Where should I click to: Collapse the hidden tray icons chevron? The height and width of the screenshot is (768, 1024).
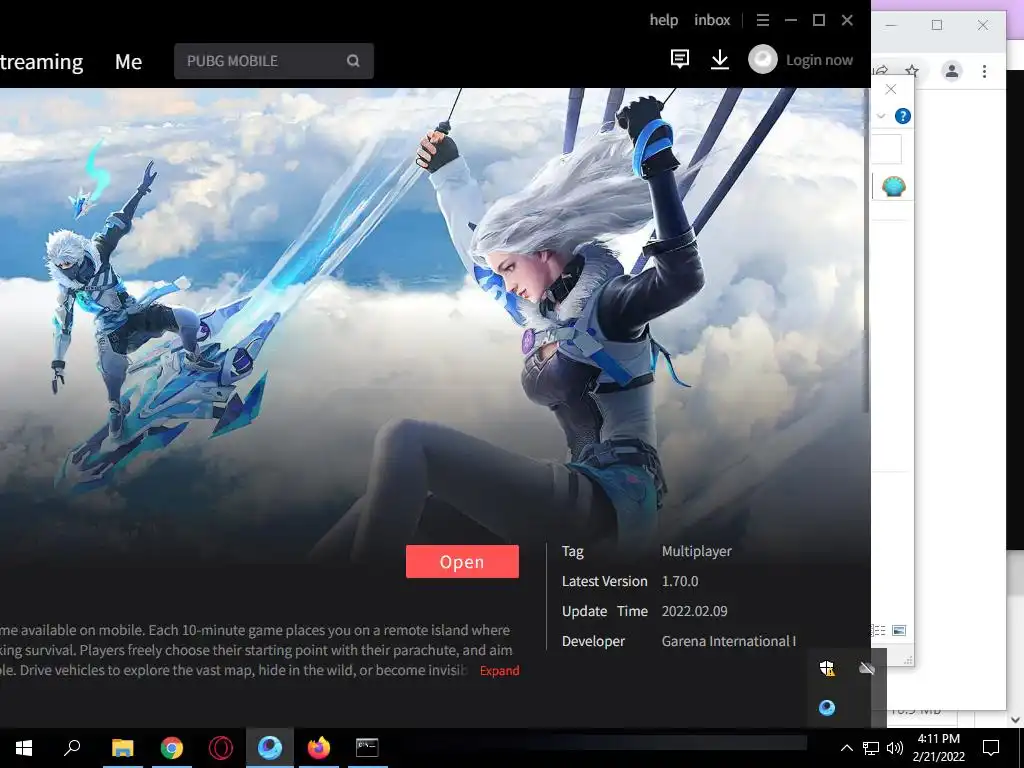click(x=846, y=748)
